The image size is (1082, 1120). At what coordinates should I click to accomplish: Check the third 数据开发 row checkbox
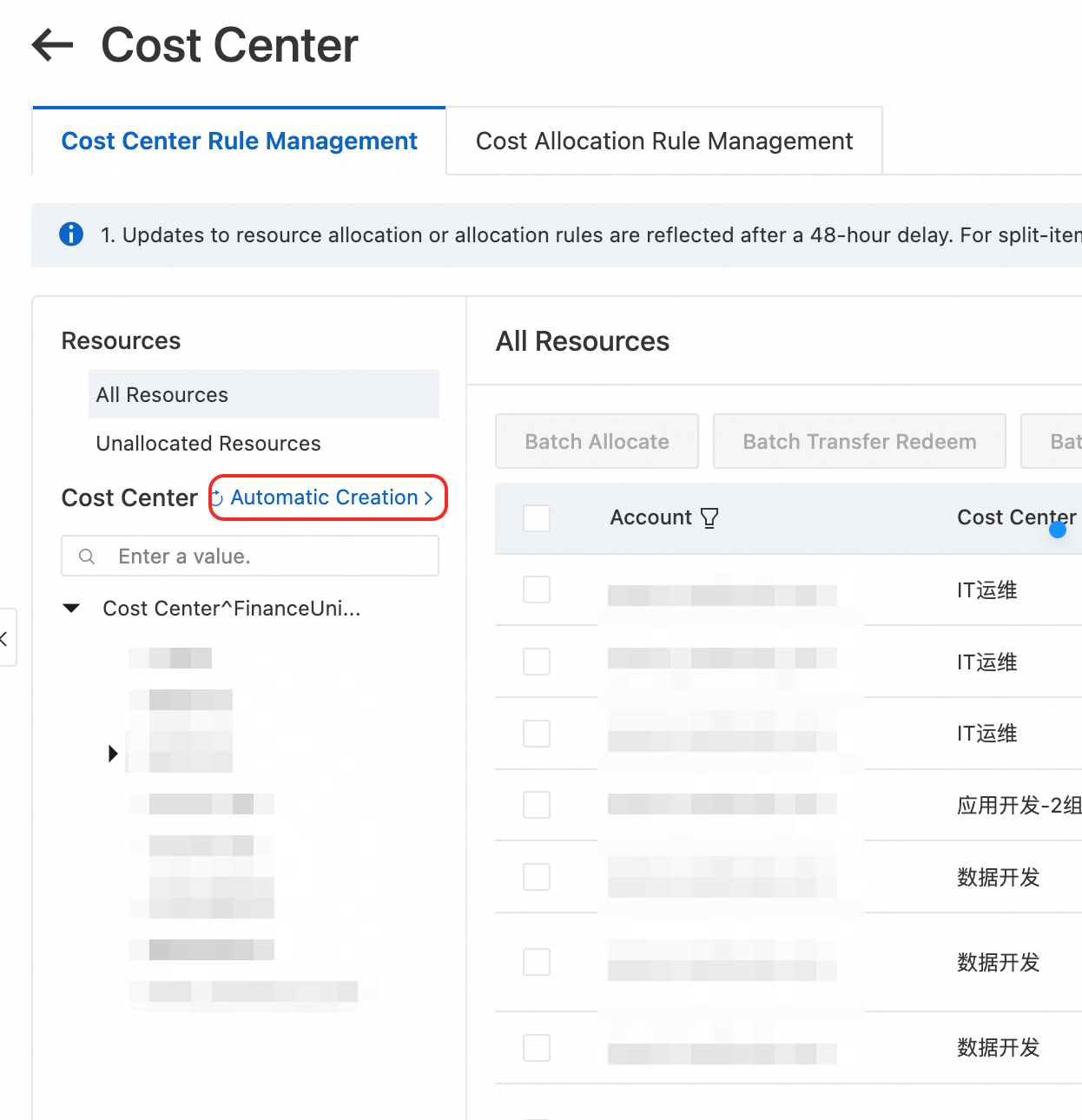(537, 1048)
